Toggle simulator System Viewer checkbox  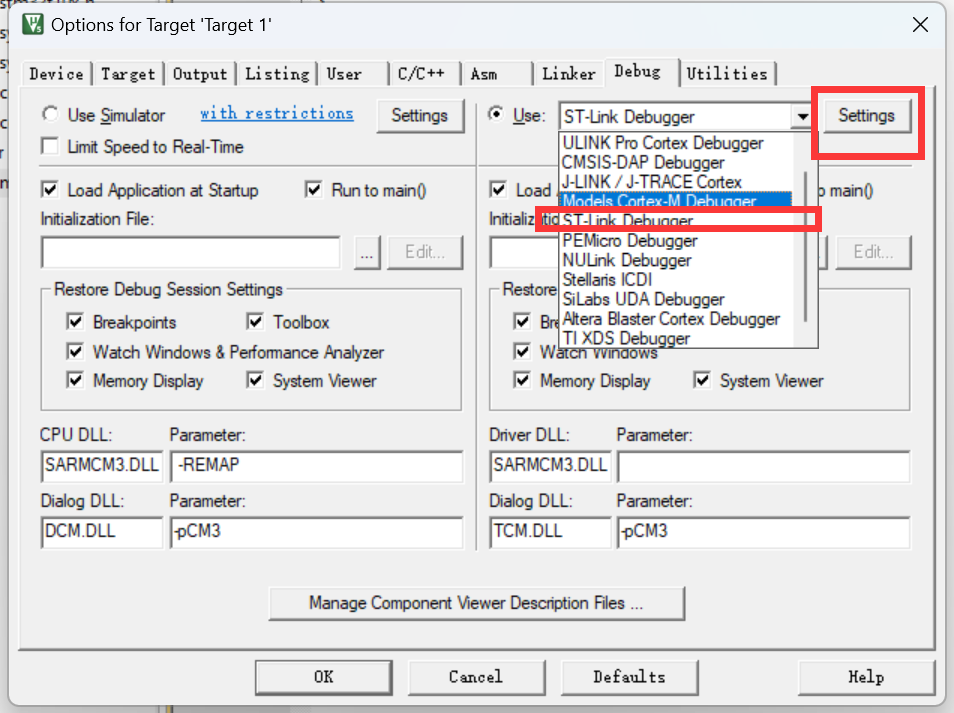(255, 380)
